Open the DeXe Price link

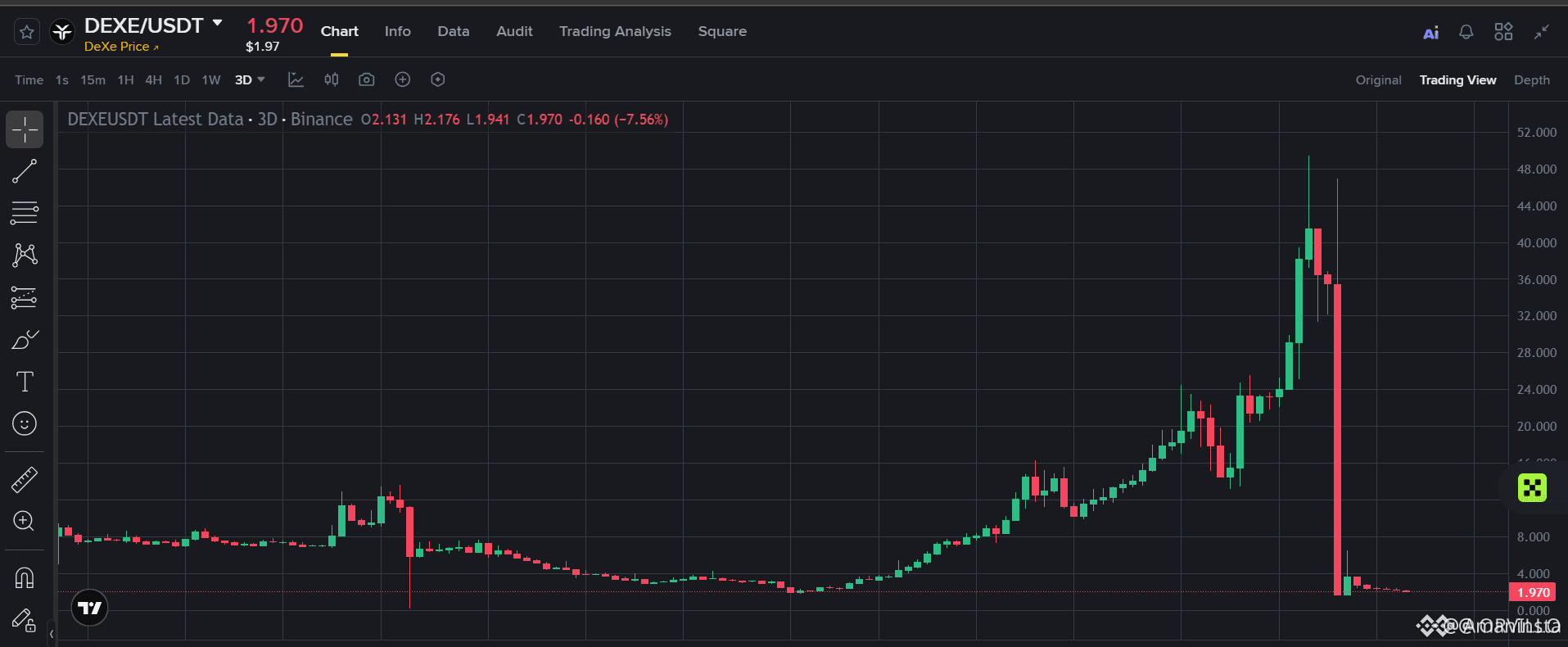click(121, 47)
